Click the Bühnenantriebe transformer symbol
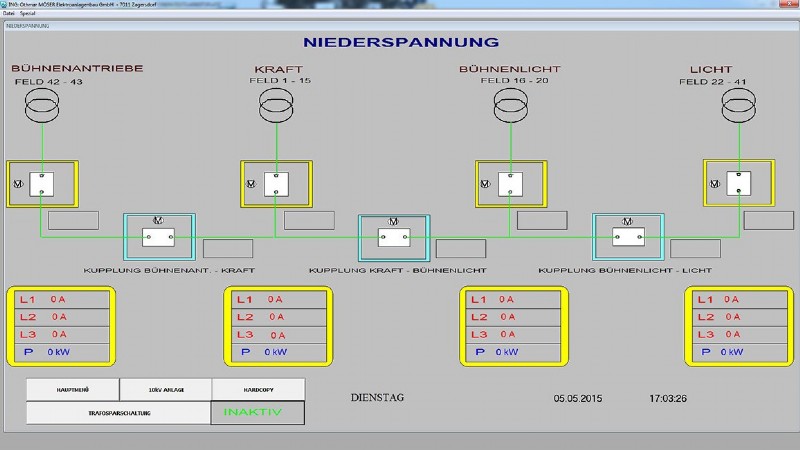The image size is (800, 450). [41, 104]
